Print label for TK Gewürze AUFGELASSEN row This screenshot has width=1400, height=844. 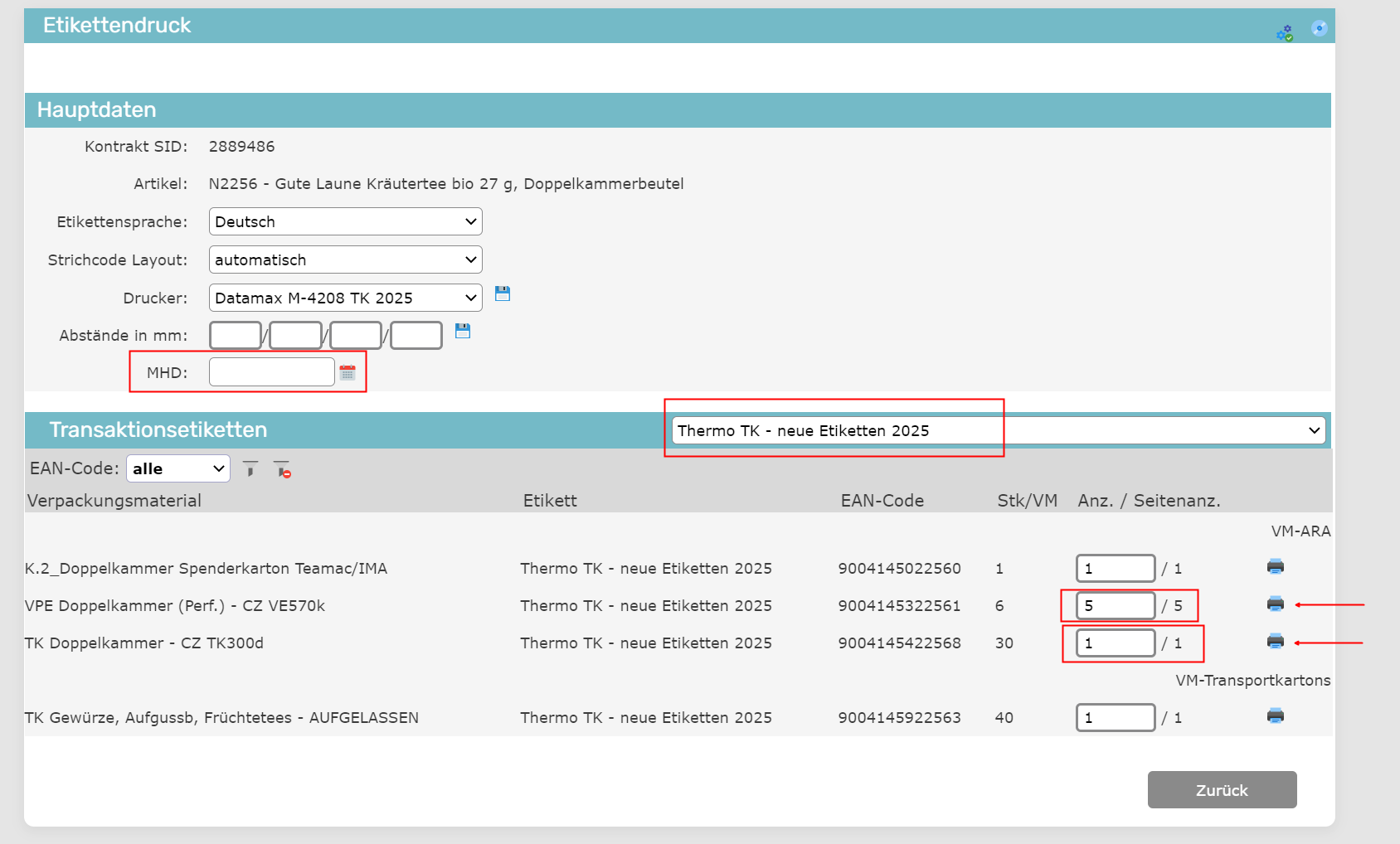point(1275,716)
